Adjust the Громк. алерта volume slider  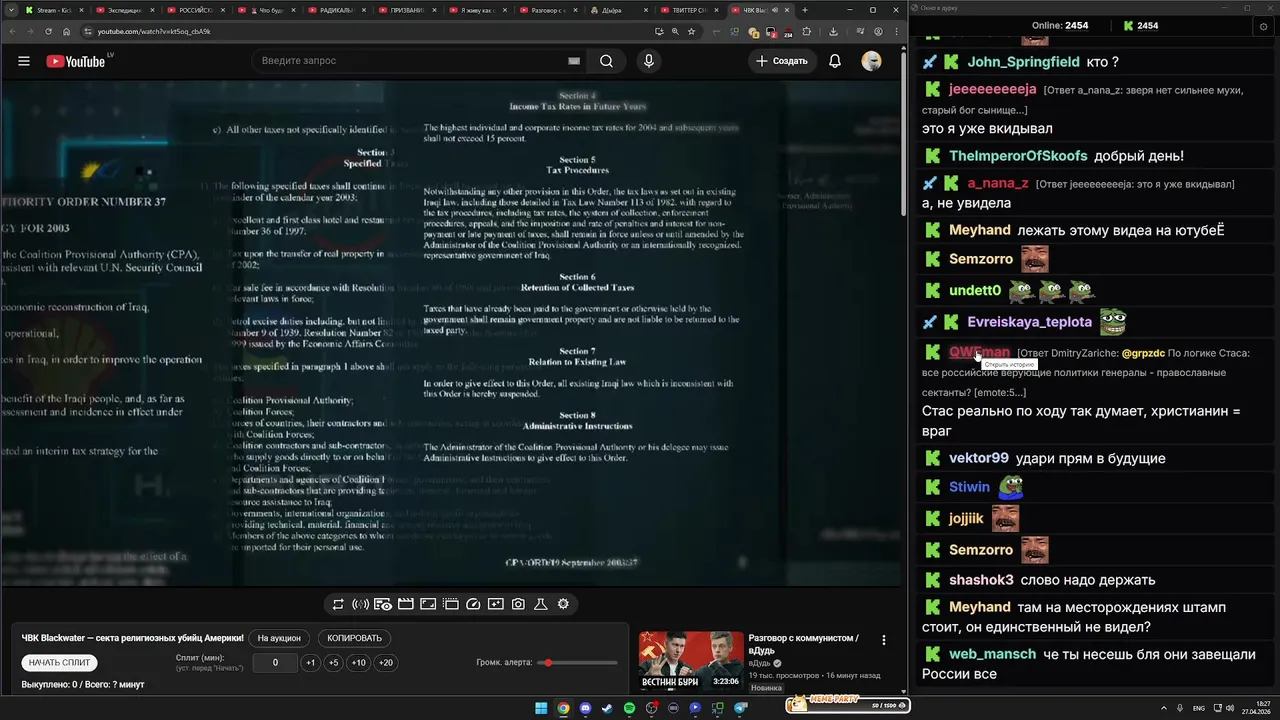577,663
